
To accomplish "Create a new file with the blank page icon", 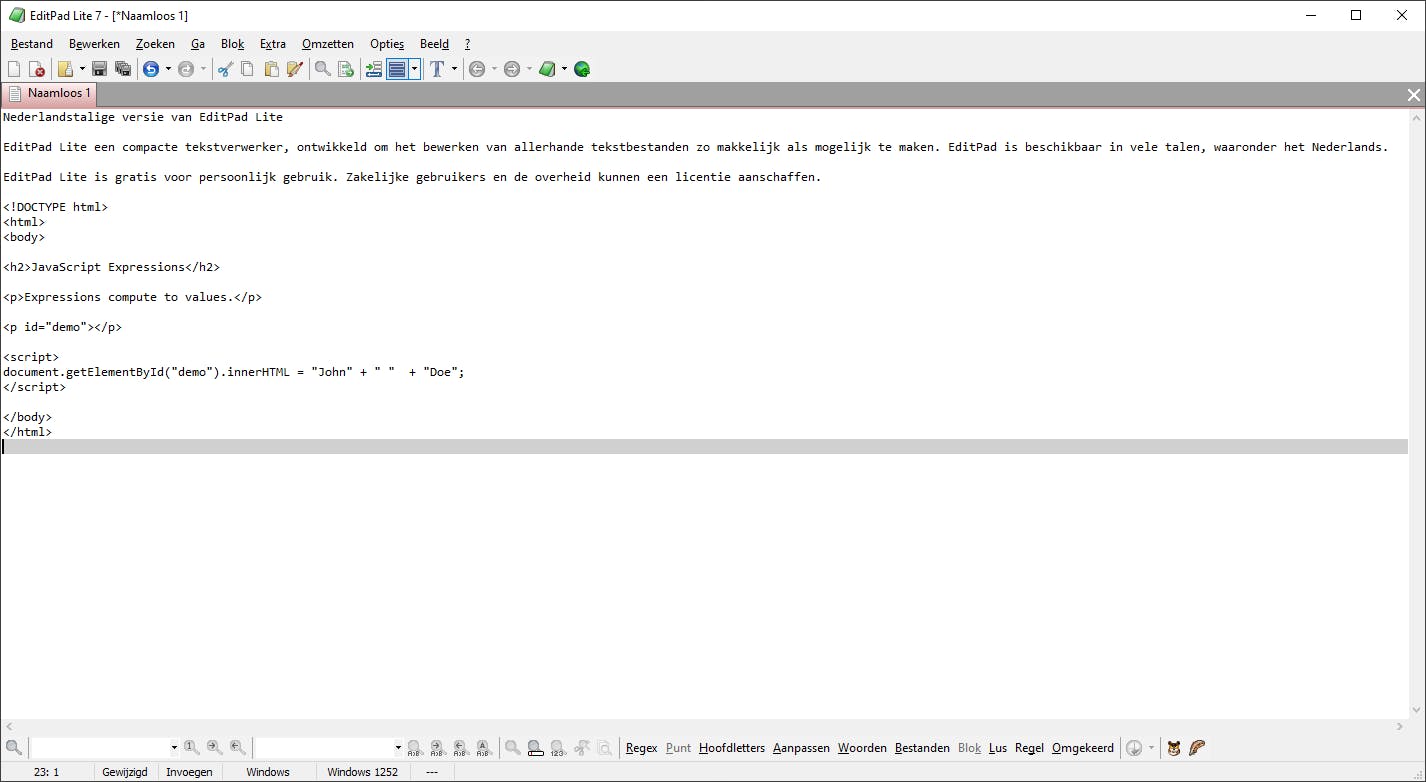I will (x=14, y=69).
